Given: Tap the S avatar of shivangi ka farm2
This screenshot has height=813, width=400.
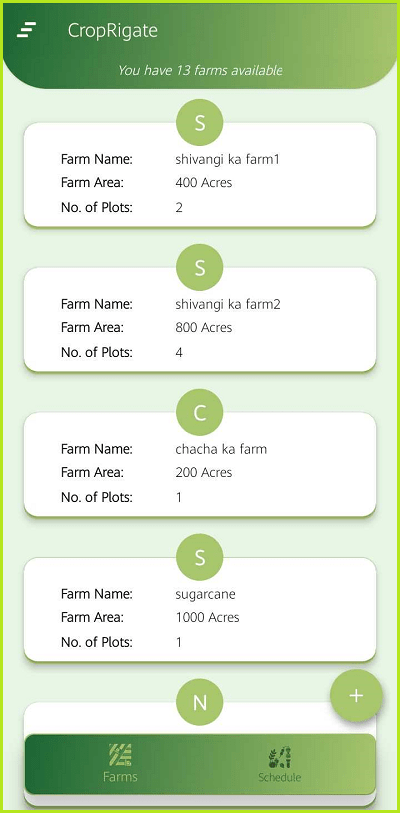Looking at the screenshot, I should click(200, 268).
